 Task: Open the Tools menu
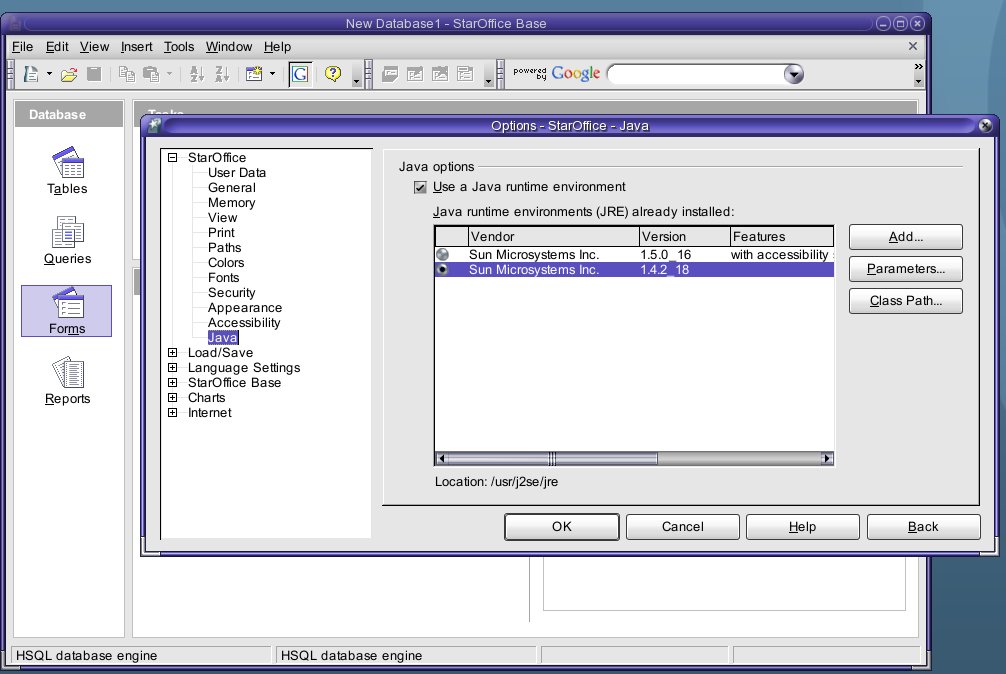(179, 47)
